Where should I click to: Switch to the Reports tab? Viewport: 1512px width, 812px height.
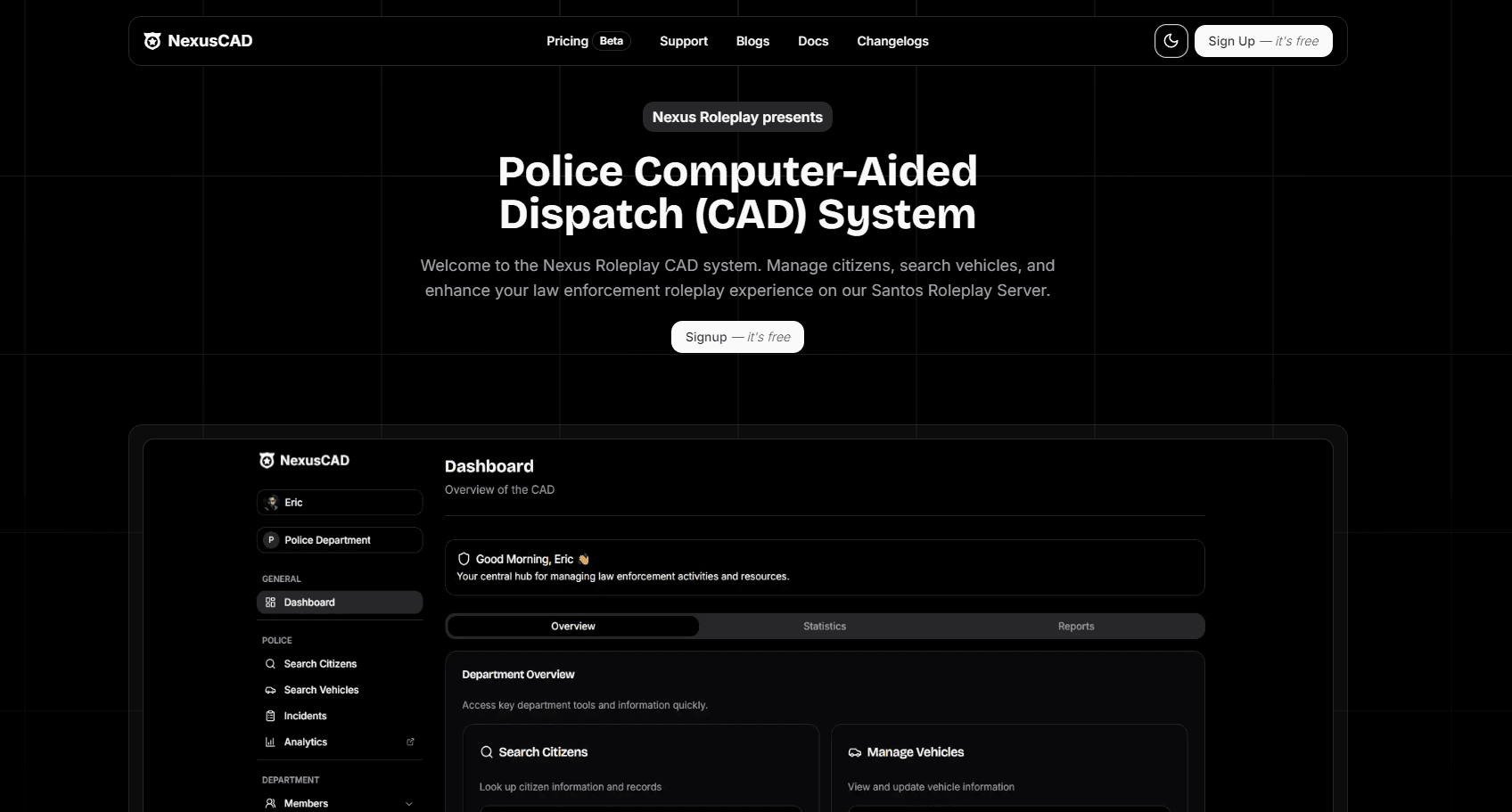tap(1076, 627)
